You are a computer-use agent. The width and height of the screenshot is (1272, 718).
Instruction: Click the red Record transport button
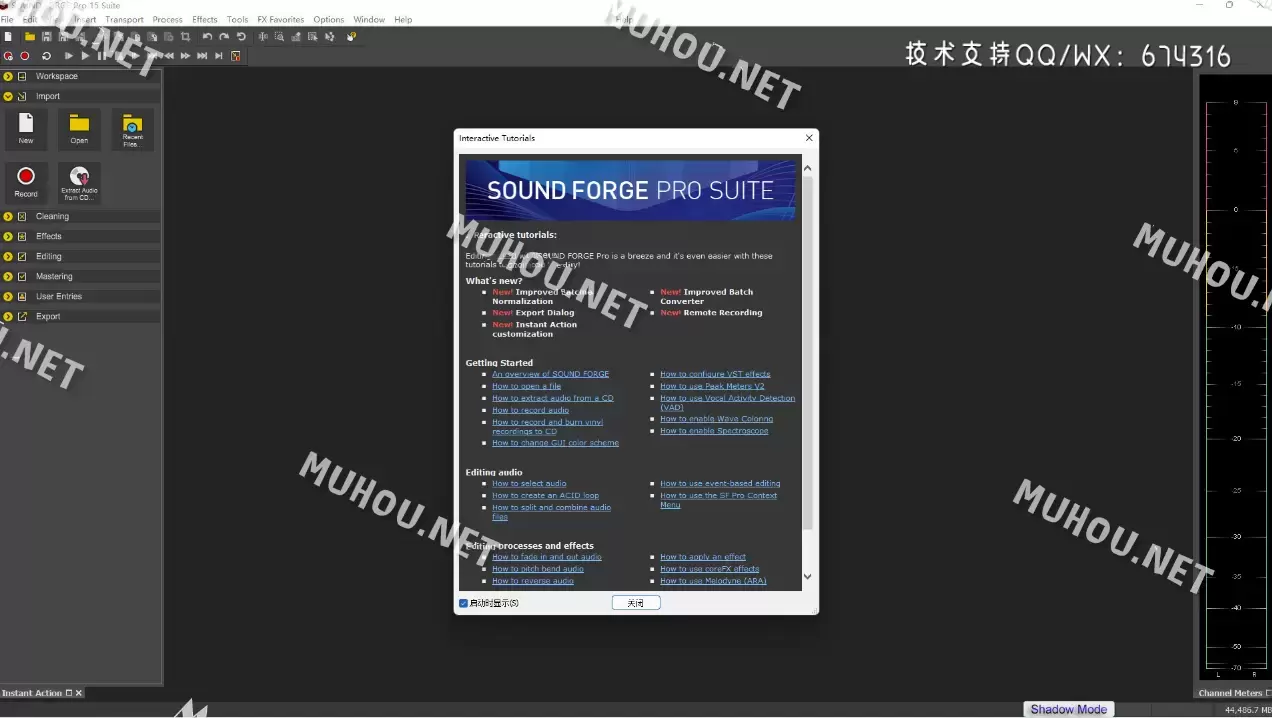25,56
